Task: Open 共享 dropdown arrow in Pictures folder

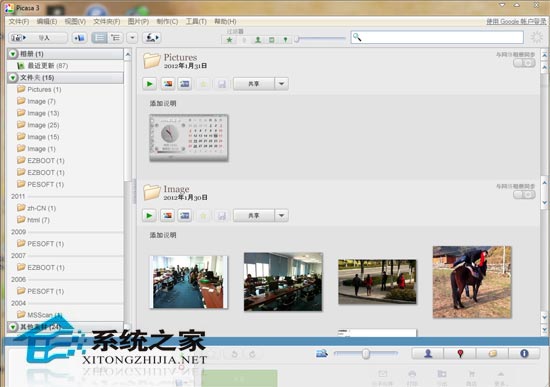Action: coord(282,84)
